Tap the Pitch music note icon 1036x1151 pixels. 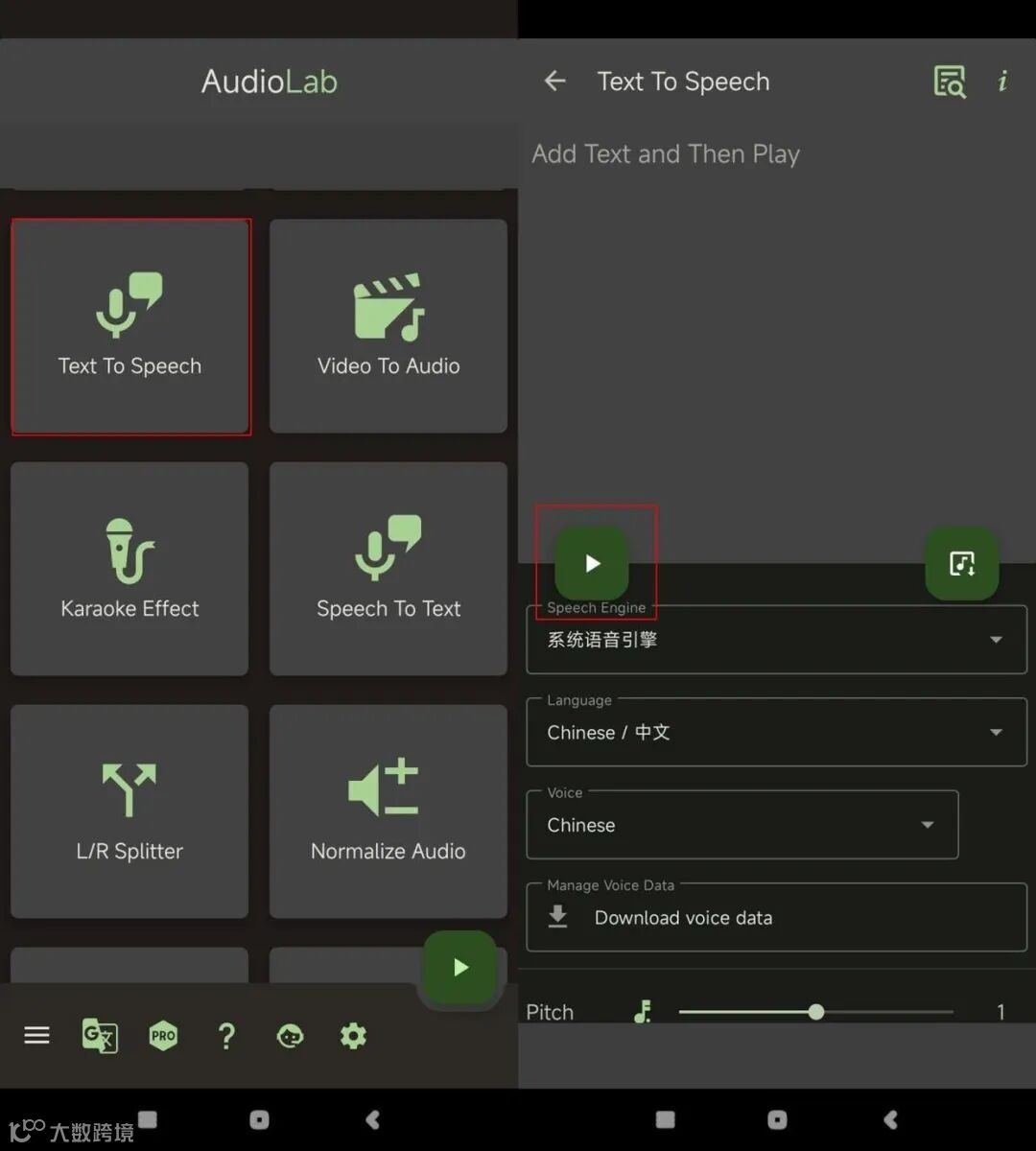643,1011
